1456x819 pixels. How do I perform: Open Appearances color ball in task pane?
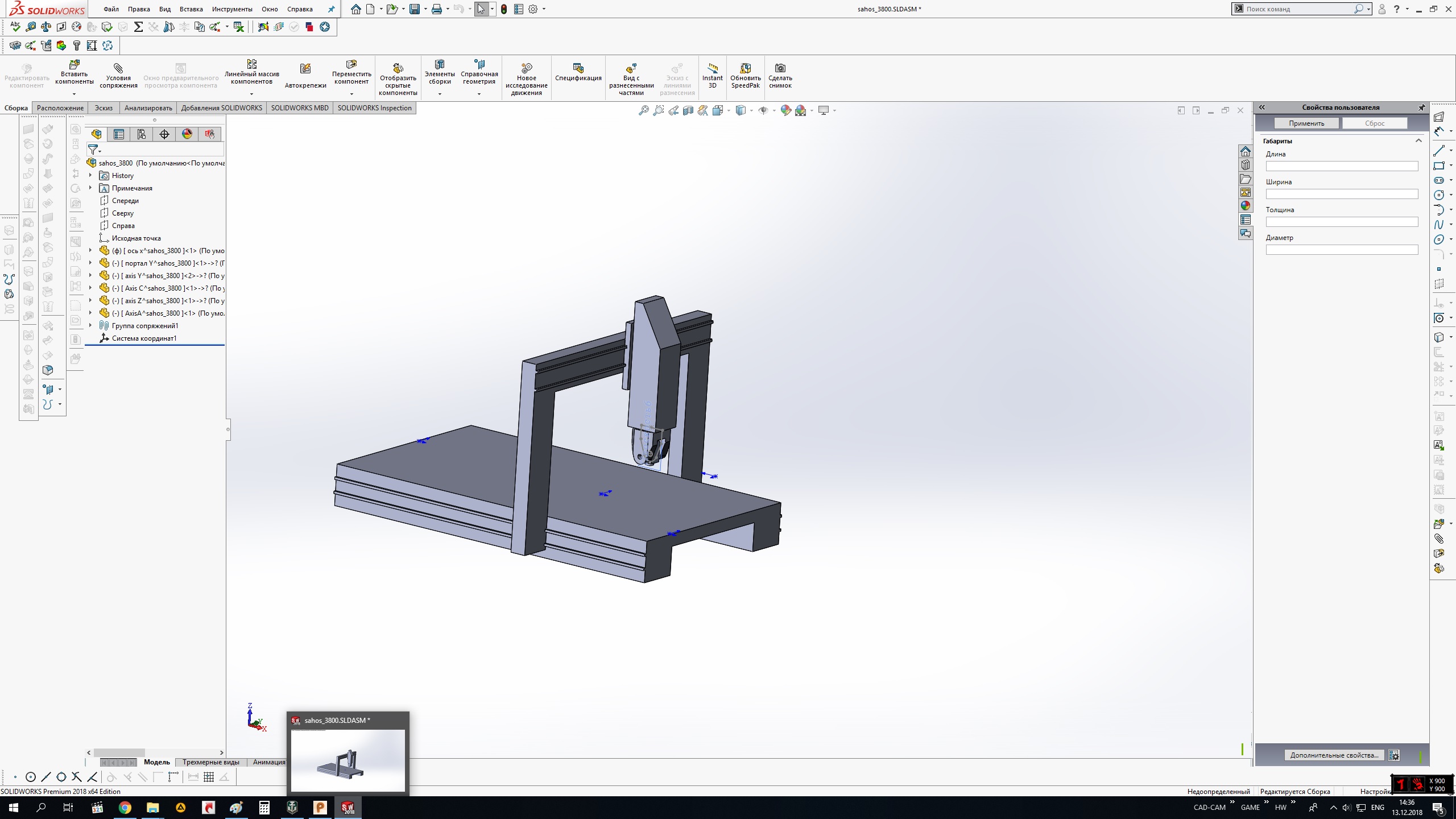pos(1246,206)
